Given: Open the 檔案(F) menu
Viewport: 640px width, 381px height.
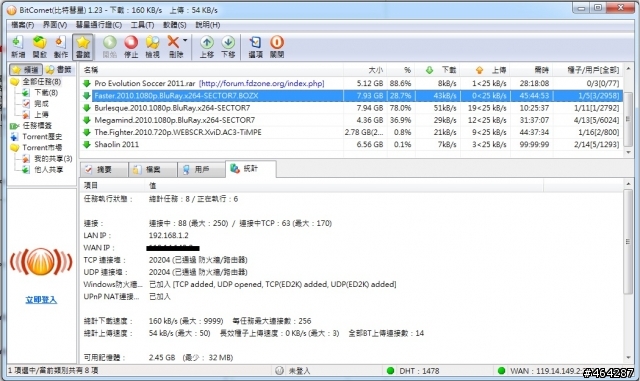Looking at the screenshot, I should pos(22,25).
